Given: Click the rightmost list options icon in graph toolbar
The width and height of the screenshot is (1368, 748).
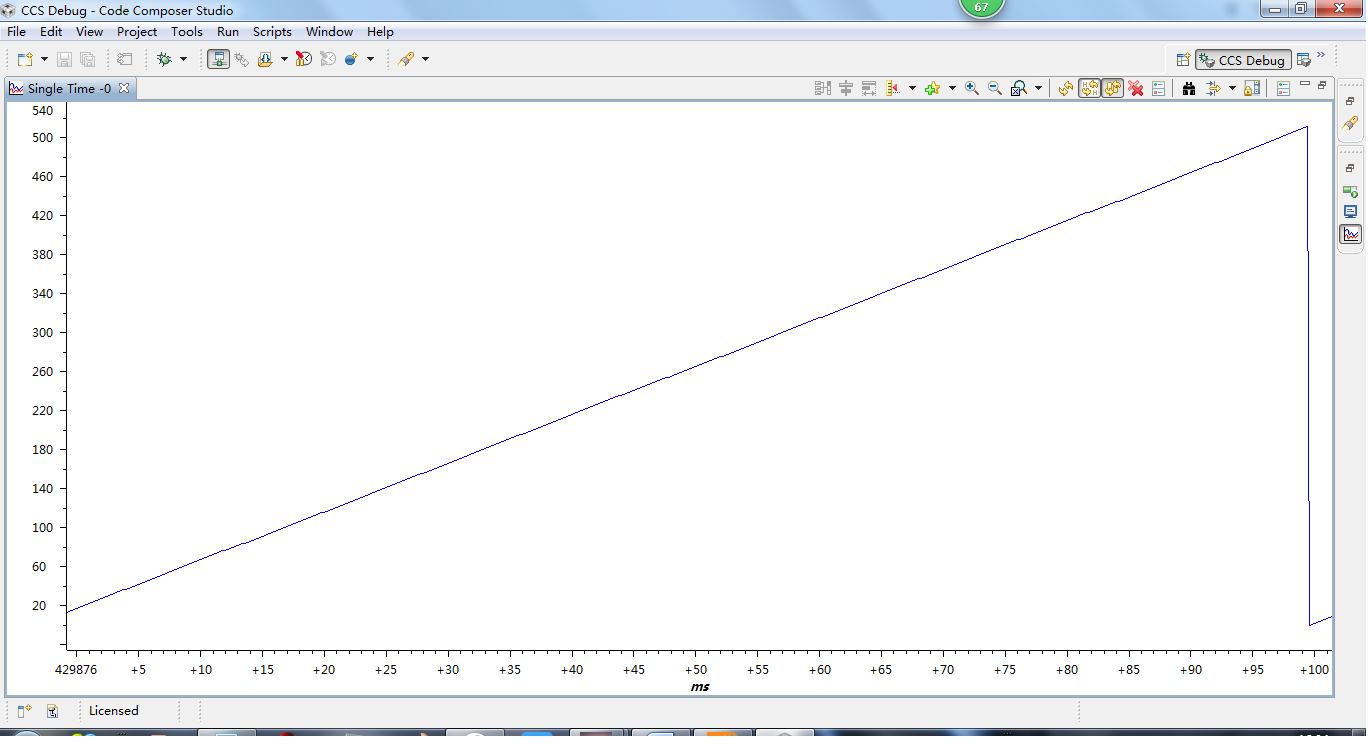Looking at the screenshot, I should (x=1284, y=89).
